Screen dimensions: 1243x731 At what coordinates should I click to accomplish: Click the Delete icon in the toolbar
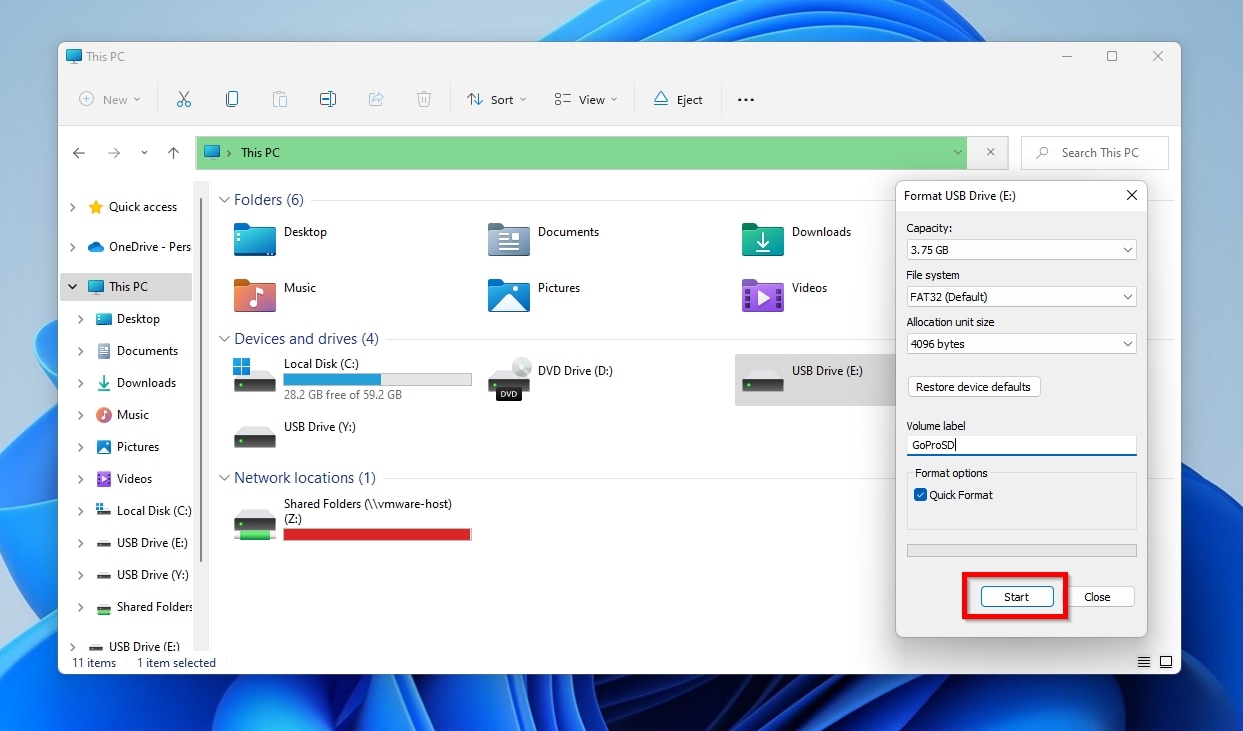(x=424, y=99)
